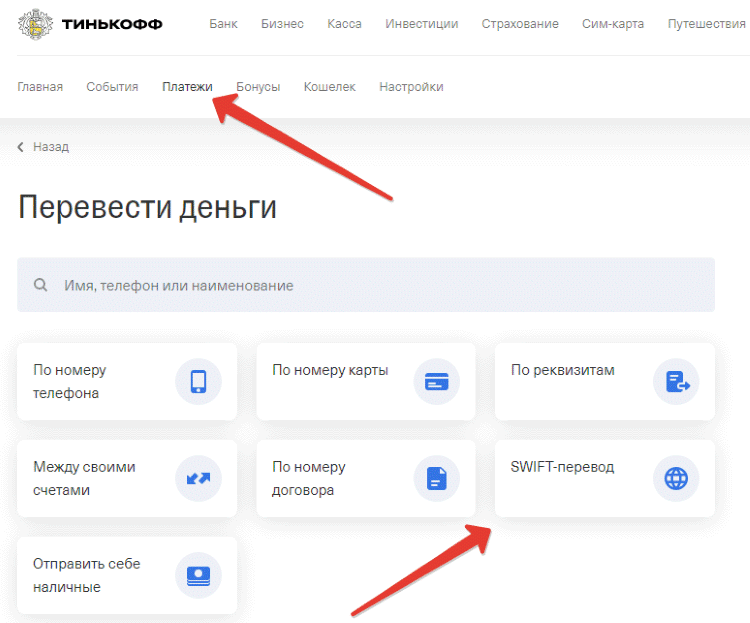750x623 pixels.
Task: Choose transfer По номеру телефона
Action: pos(127,381)
